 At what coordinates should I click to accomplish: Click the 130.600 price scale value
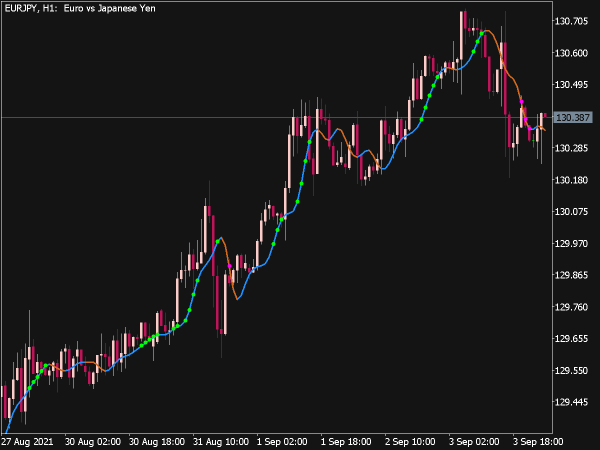pos(571,53)
